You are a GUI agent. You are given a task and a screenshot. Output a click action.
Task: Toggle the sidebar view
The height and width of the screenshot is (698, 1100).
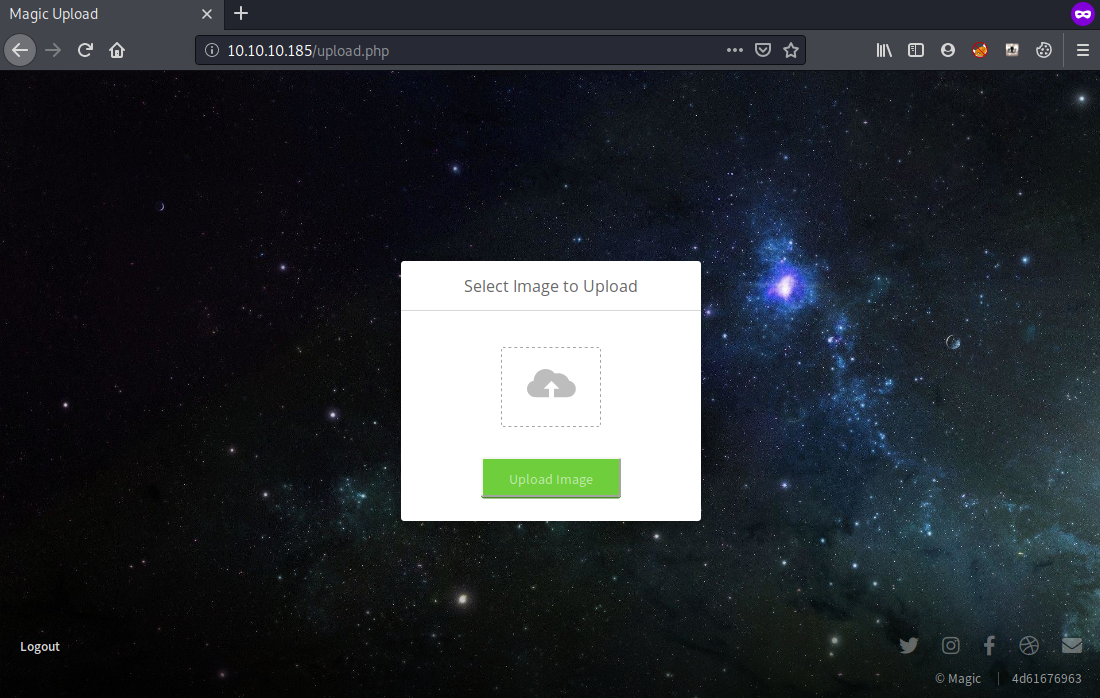pos(916,50)
